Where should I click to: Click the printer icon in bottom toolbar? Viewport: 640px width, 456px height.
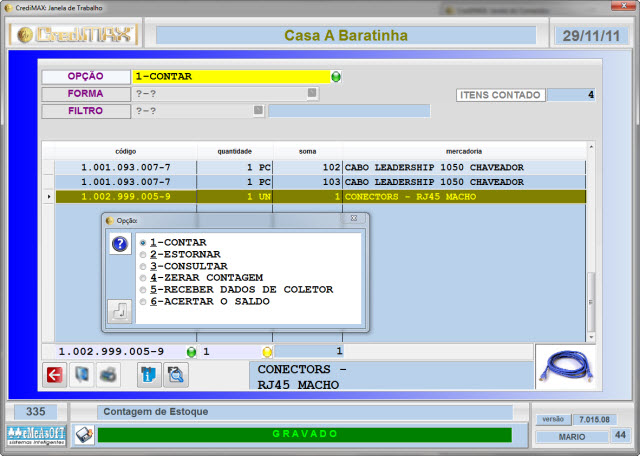click(x=108, y=375)
